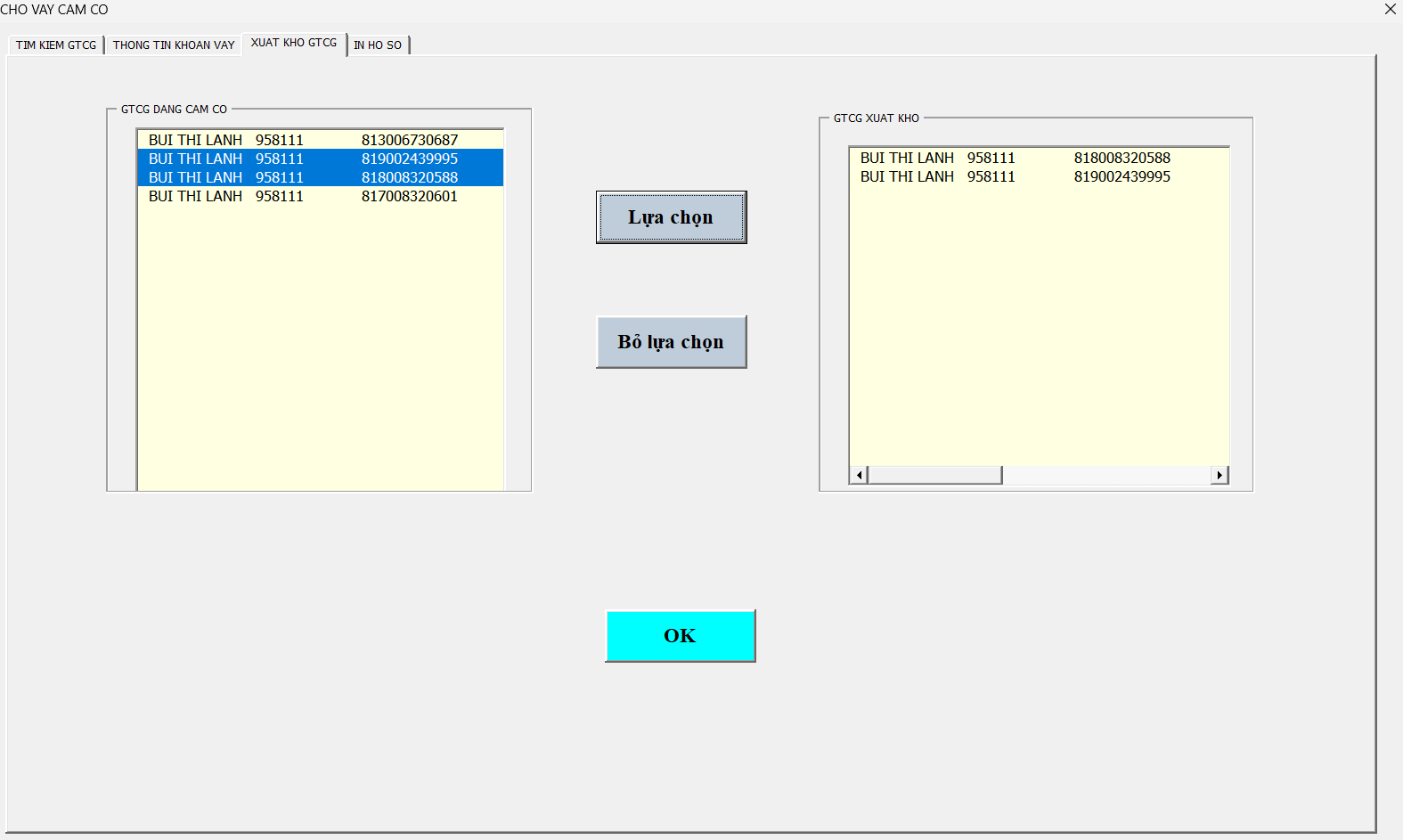This screenshot has width=1403, height=840.
Task: Confirm with the cyan OK button
Action: (680, 636)
